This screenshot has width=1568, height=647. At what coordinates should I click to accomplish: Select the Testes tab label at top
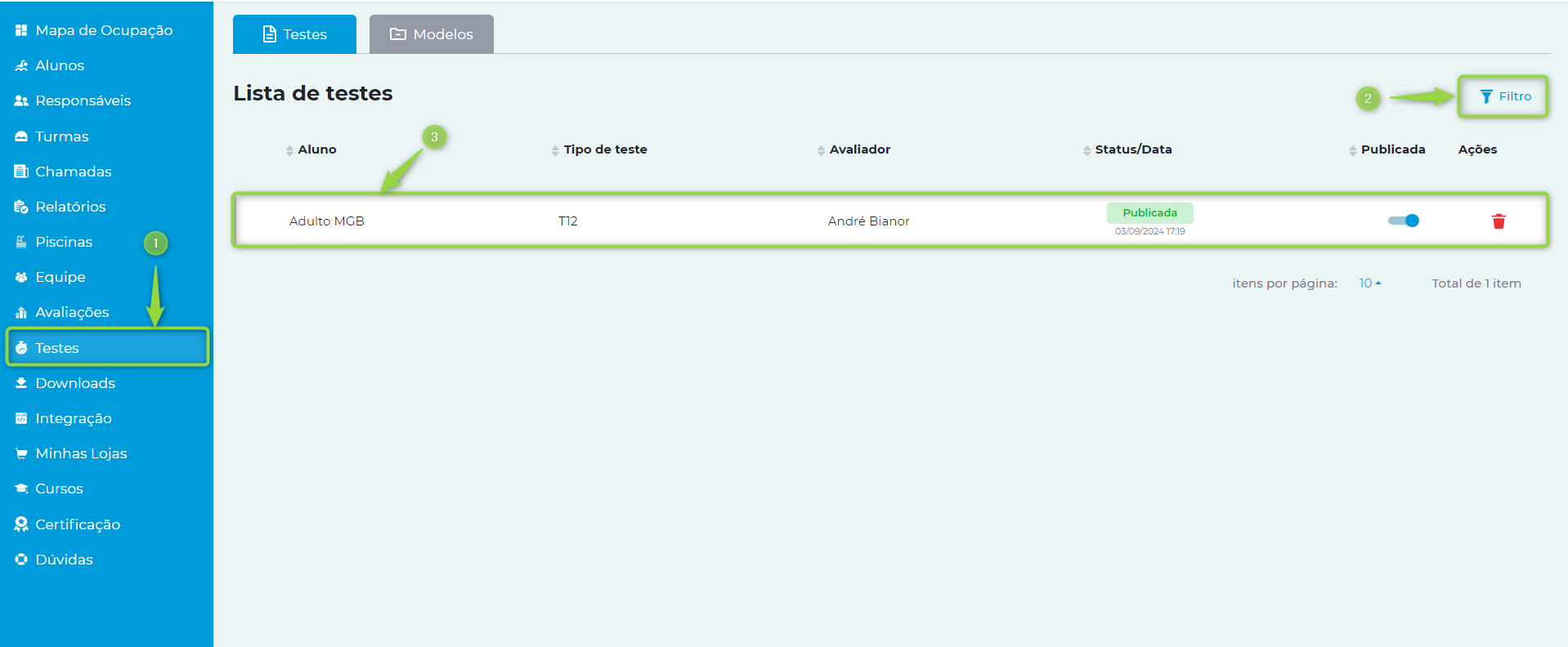(x=305, y=34)
